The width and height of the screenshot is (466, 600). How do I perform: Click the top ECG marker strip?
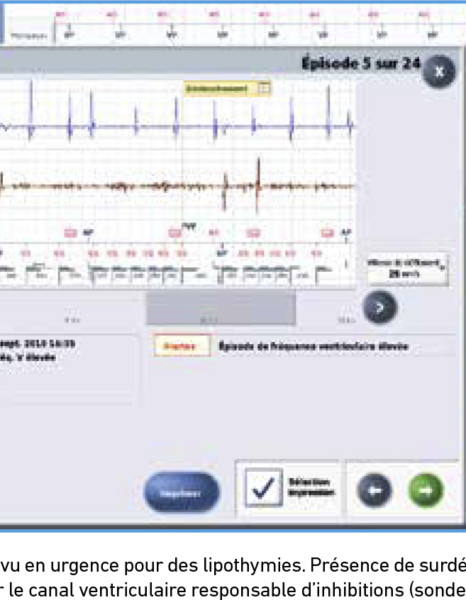(x=260, y=25)
